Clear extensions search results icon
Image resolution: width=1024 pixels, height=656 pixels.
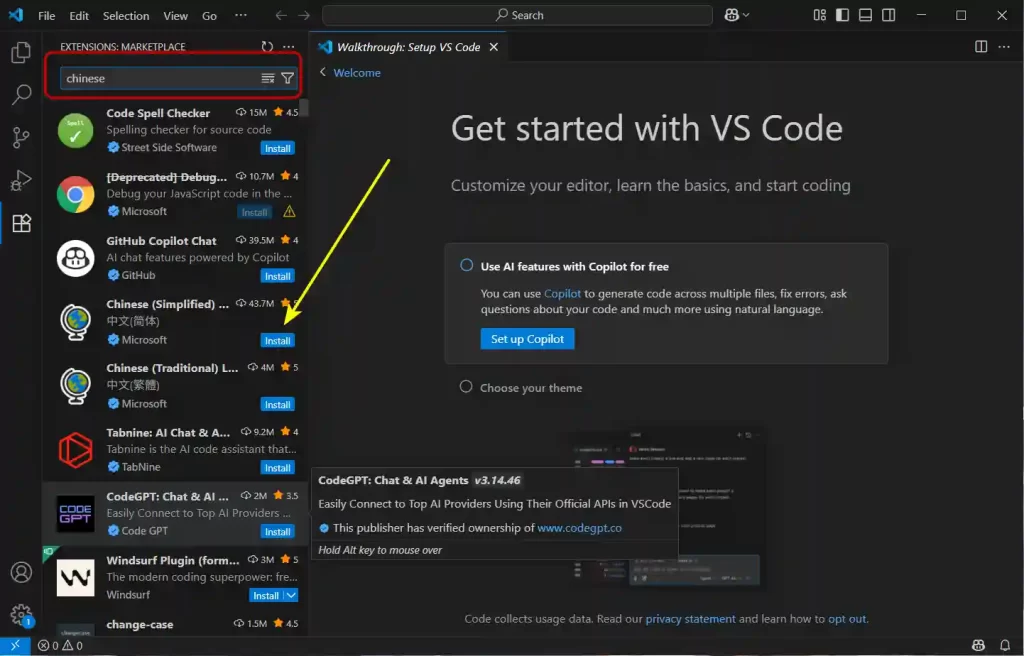pyautogui.click(x=268, y=78)
